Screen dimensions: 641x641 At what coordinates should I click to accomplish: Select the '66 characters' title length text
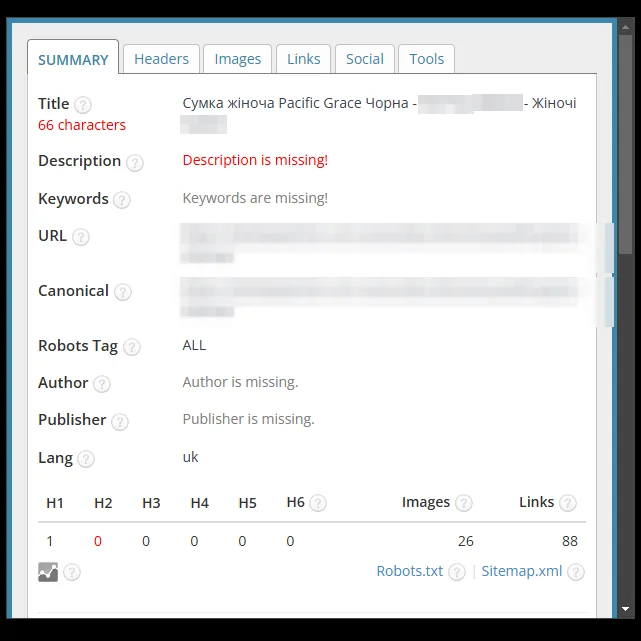(82, 125)
